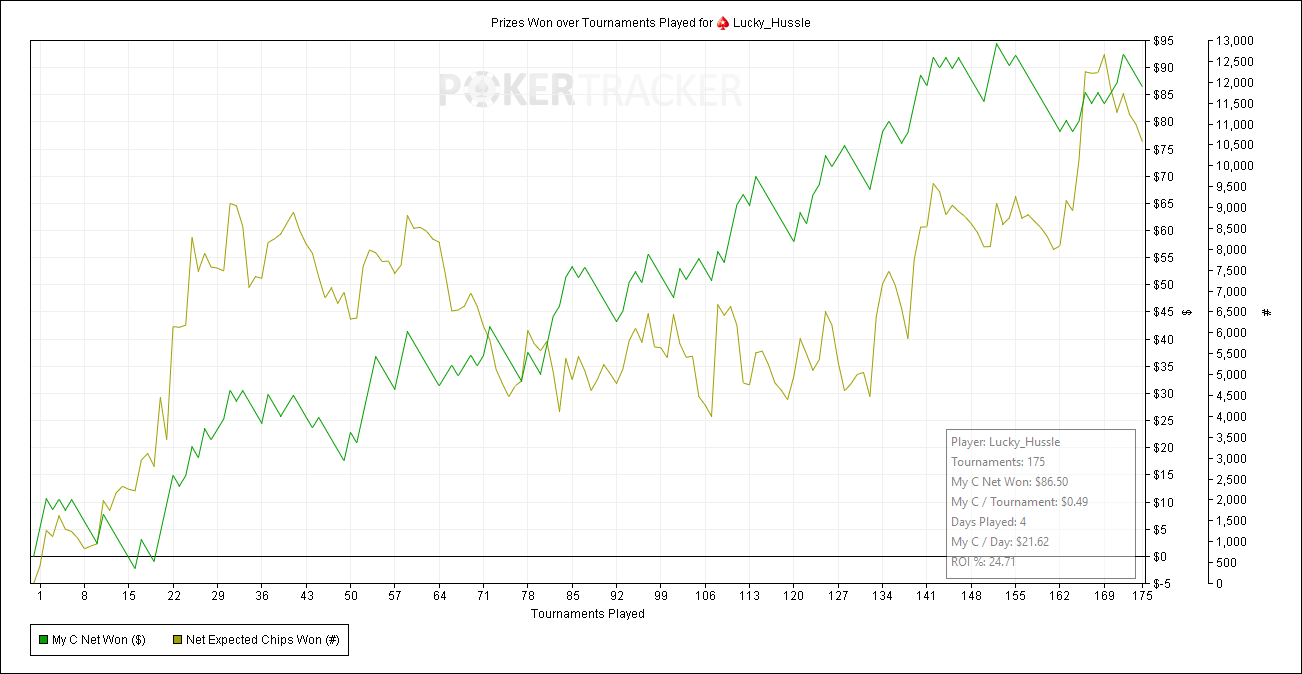Click the '$95' dollar axis label

(x=1163, y=41)
